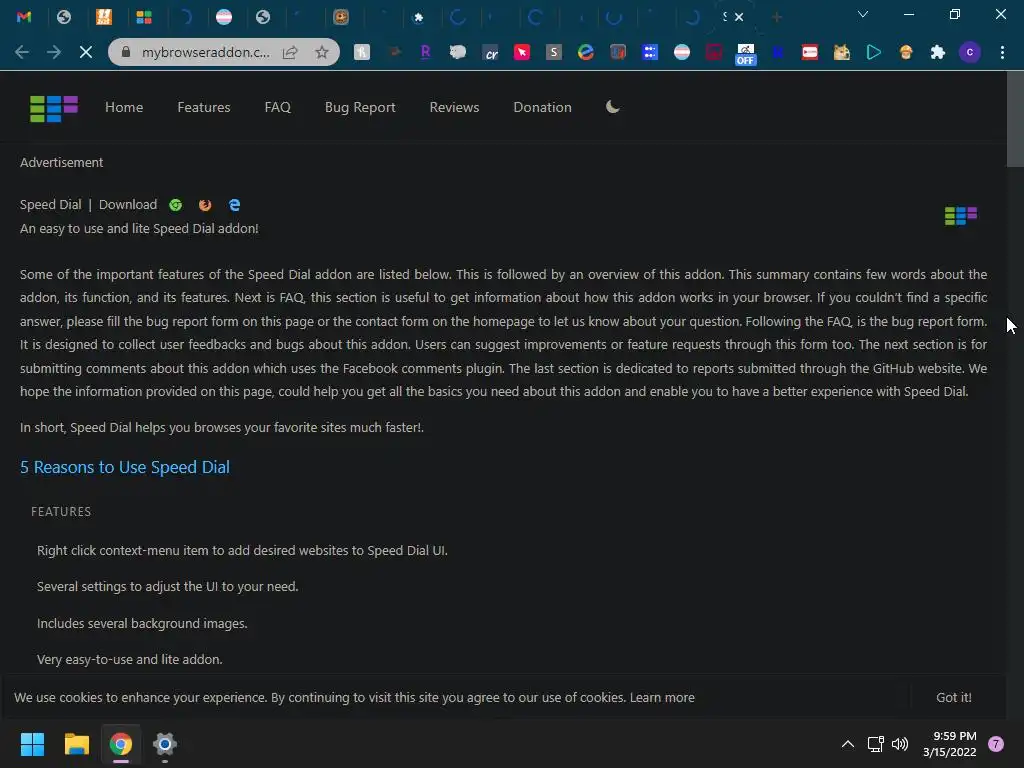Go forward in browser history
Image resolution: width=1024 pixels, height=768 pixels.
tap(54, 52)
